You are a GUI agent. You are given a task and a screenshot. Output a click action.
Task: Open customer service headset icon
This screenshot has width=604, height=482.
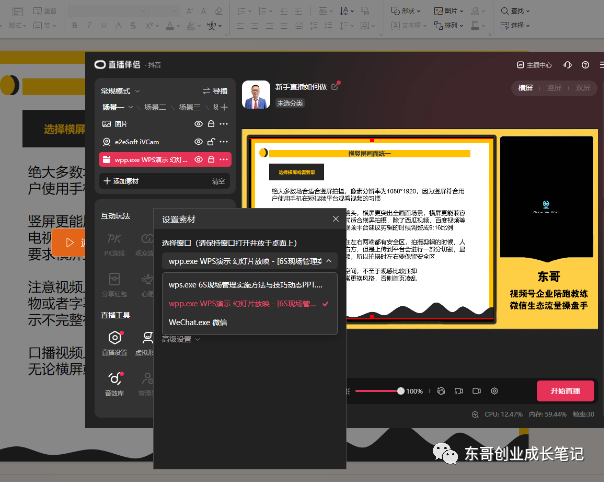tap(567, 65)
